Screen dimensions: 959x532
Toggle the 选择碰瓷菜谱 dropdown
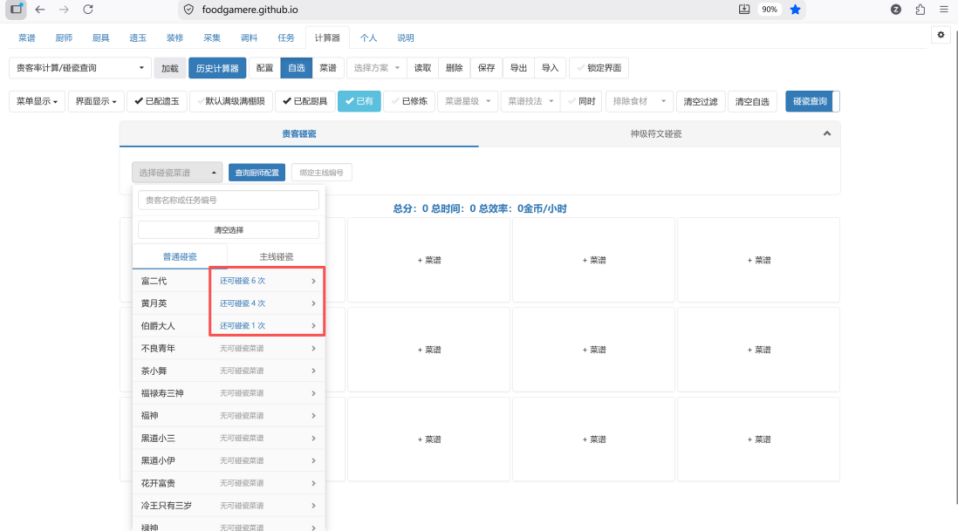point(177,173)
